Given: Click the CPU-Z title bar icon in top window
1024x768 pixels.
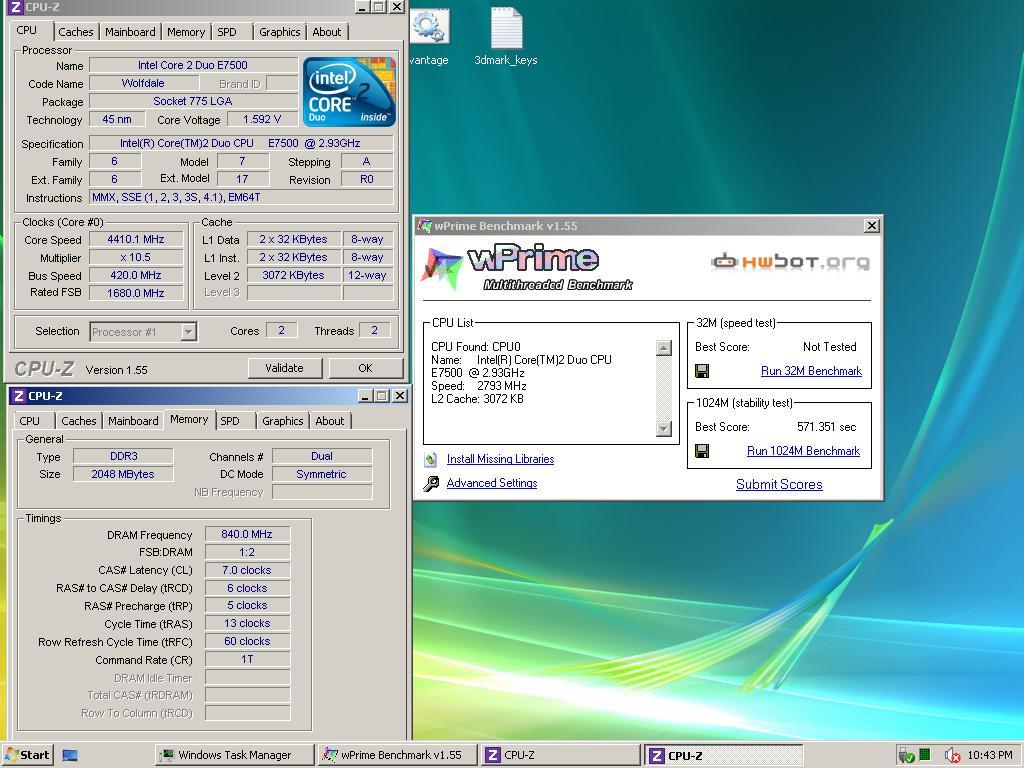Looking at the screenshot, I should point(16,7).
